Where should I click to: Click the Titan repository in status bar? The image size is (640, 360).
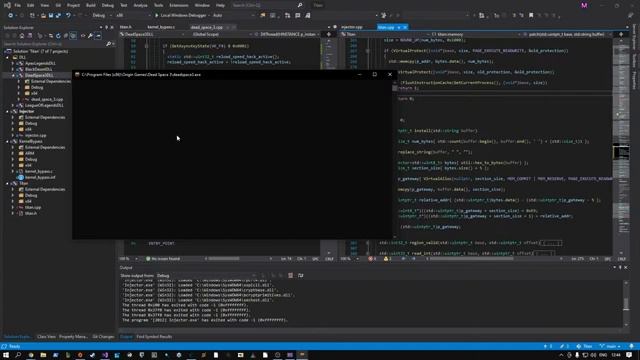pyautogui.click(x=584, y=346)
